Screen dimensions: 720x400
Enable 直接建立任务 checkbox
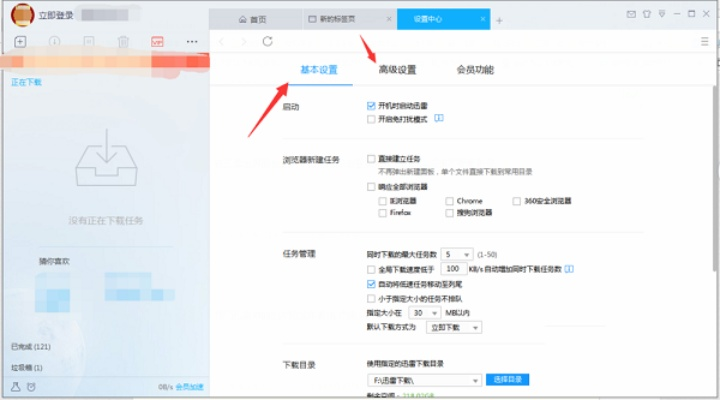[371, 159]
